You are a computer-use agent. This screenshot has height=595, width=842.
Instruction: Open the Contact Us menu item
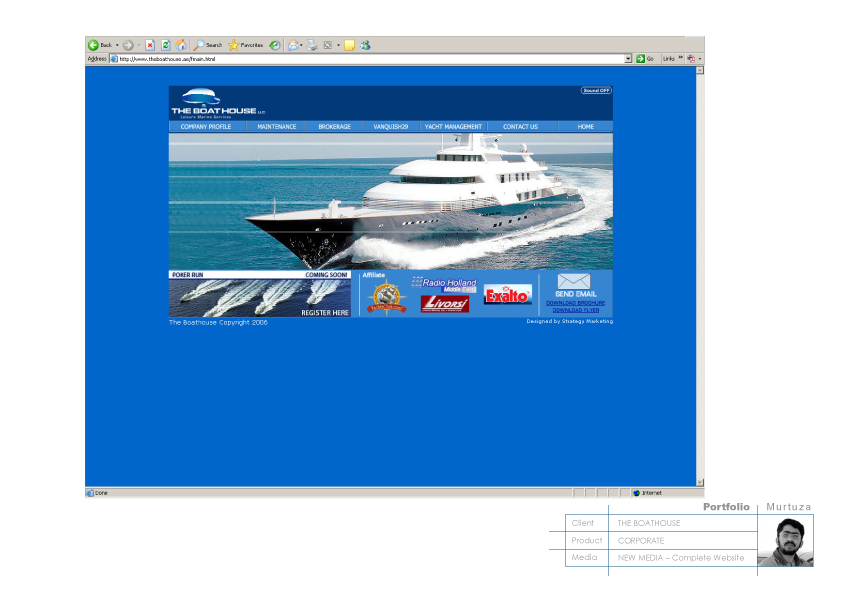tap(520, 127)
